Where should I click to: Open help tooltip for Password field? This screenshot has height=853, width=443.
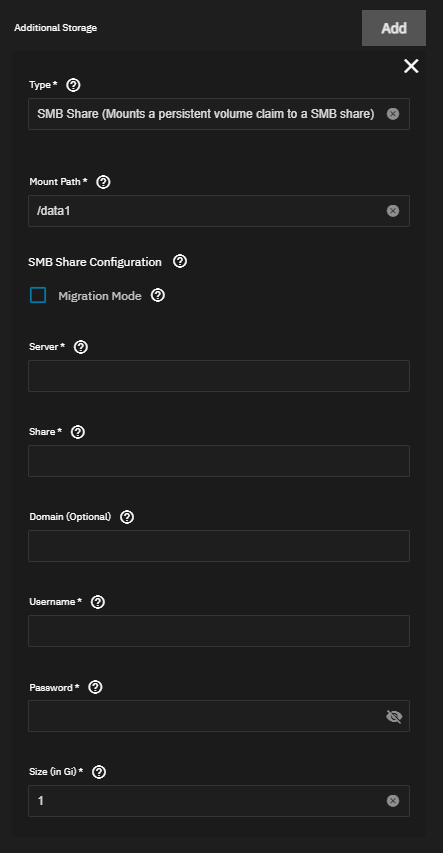coord(95,687)
